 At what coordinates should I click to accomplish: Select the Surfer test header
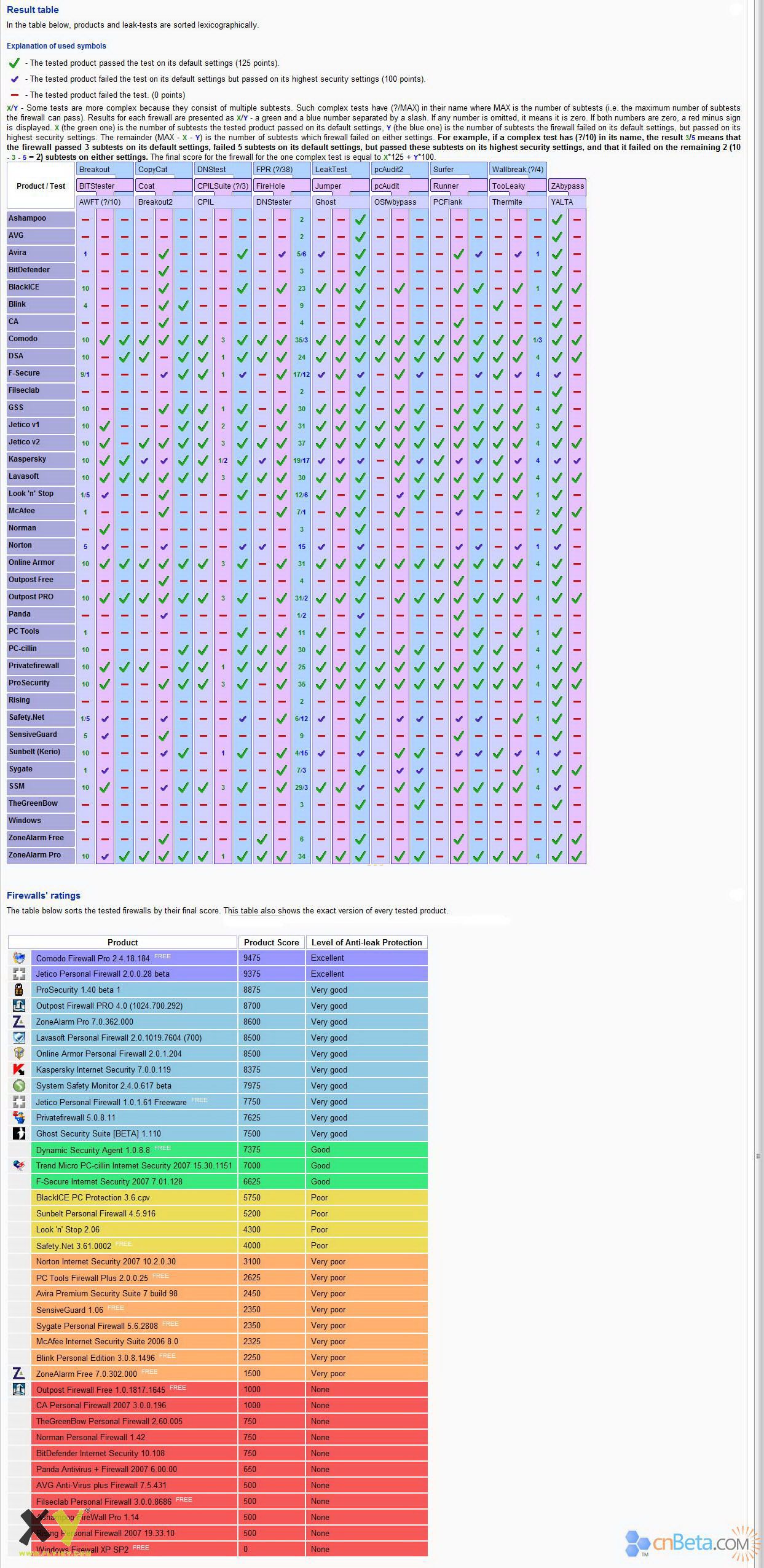pos(459,170)
